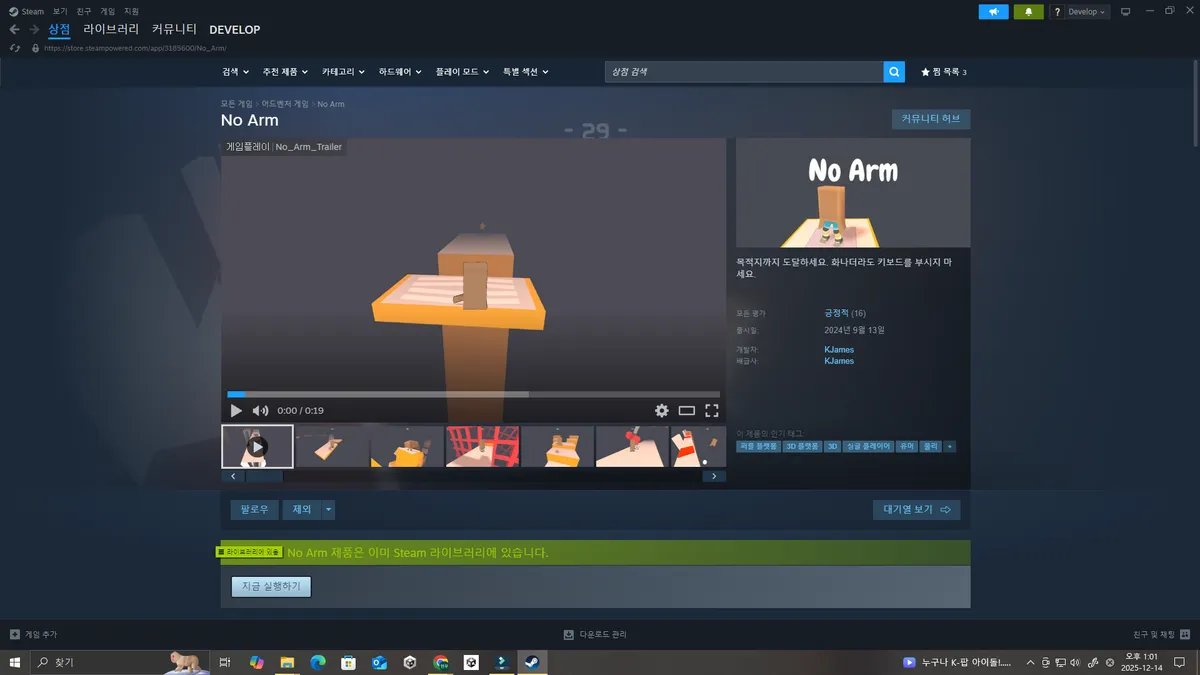Image resolution: width=1200 pixels, height=675 pixels.
Task: Open the 찜 목록 wishlist link
Action: pos(943,72)
